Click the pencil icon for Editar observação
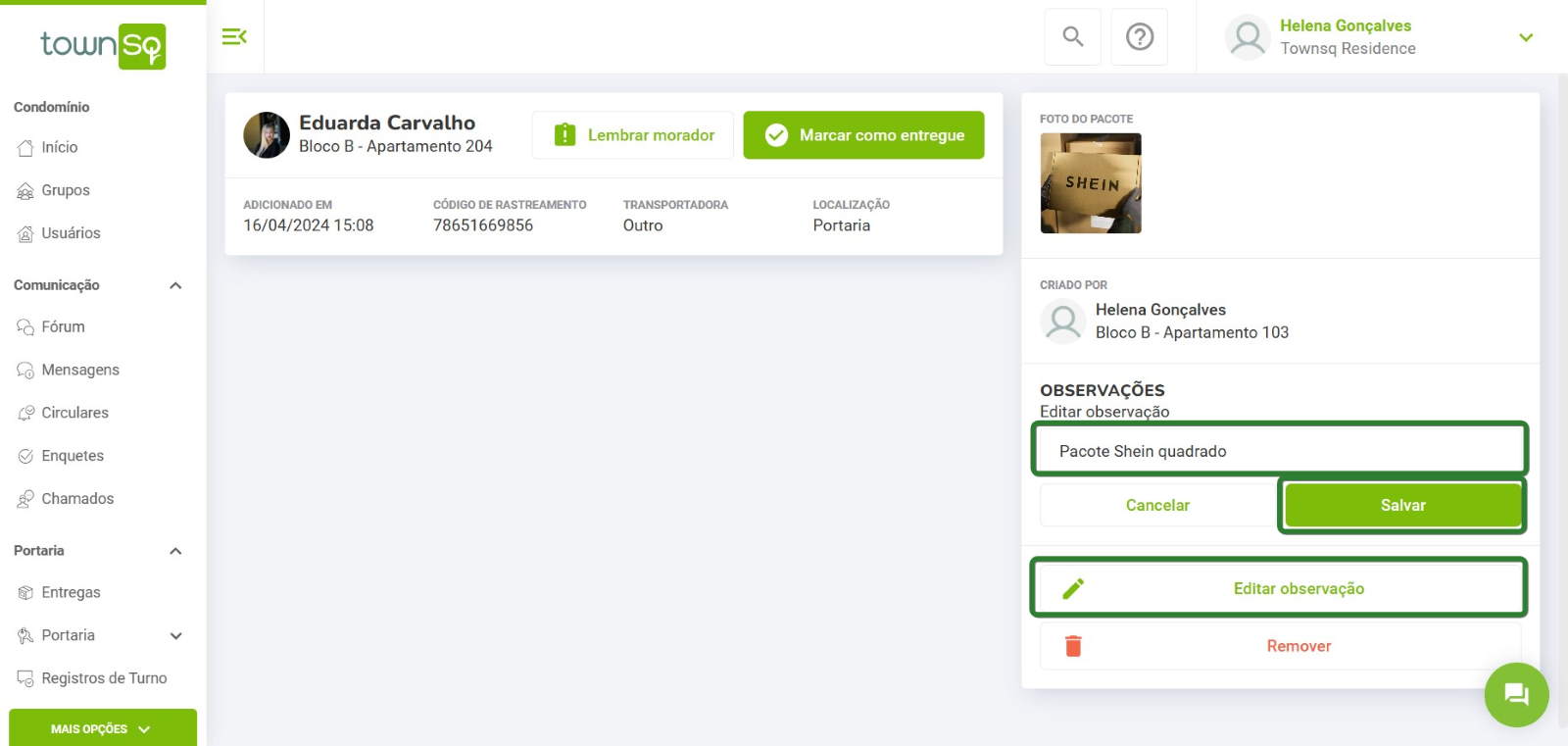 coord(1073,588)
